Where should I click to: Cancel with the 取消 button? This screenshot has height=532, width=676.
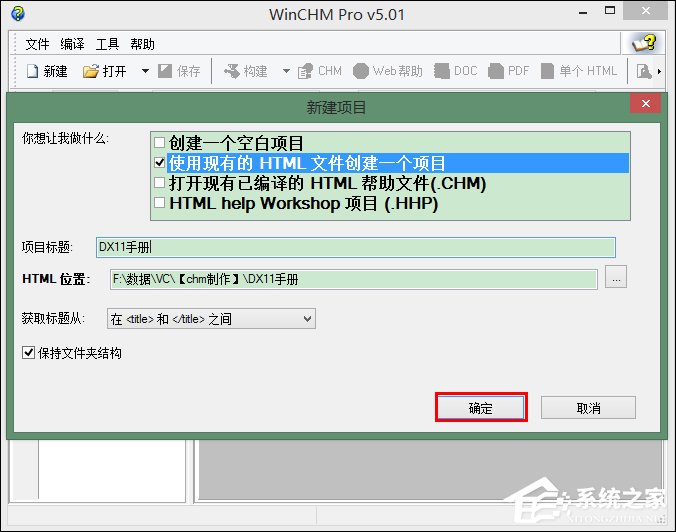pos(588,407)
